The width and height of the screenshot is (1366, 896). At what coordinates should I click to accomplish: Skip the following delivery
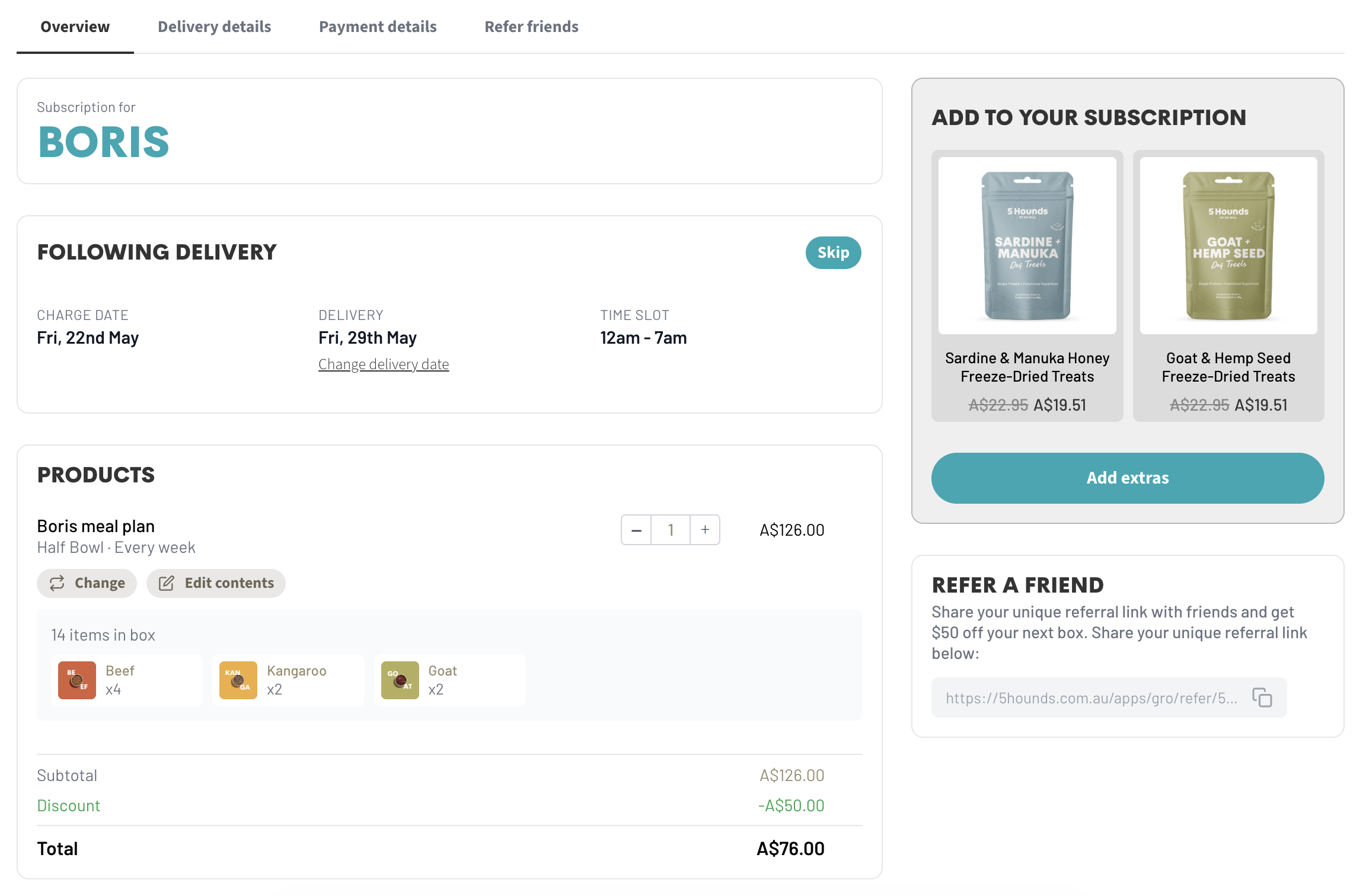[833, 252]
